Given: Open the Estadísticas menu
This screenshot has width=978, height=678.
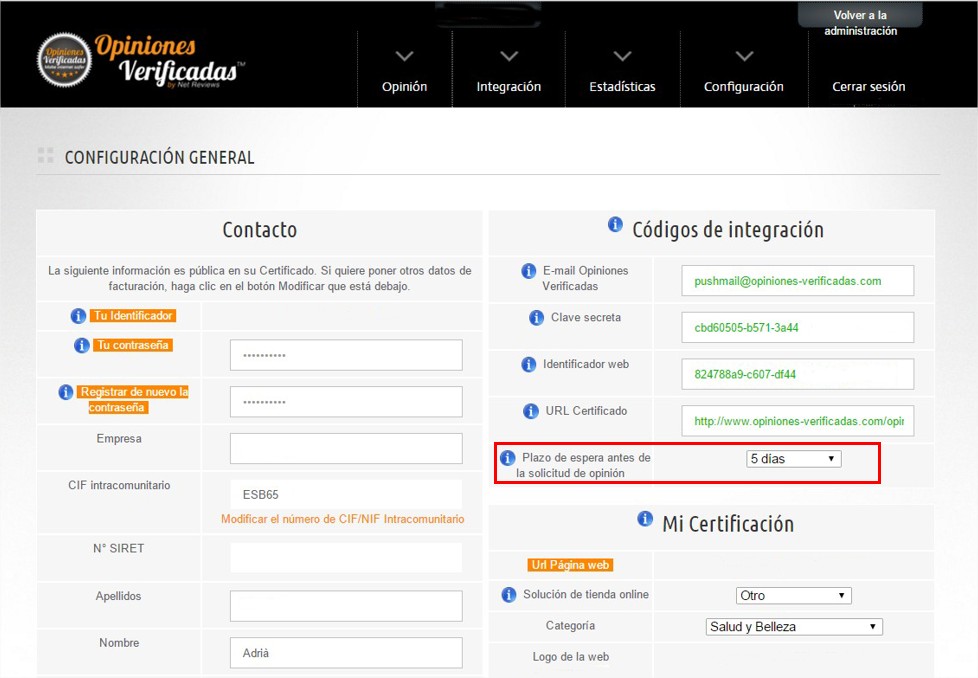Looking at the screenshot, I should click(x=622, y=87).
